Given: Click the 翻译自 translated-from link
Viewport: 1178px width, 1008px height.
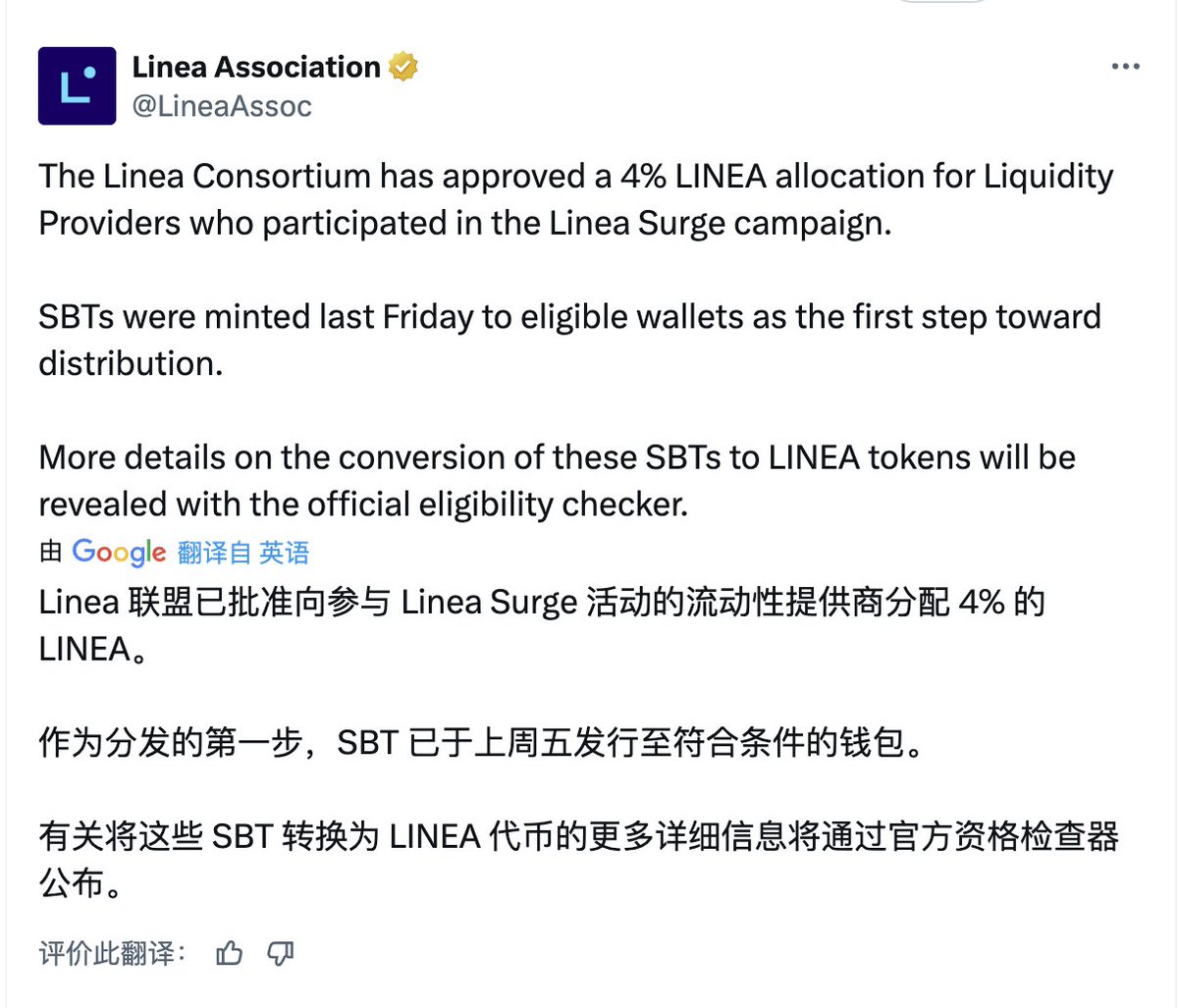Looking at the screenshot, I should [x=214, y=553].
